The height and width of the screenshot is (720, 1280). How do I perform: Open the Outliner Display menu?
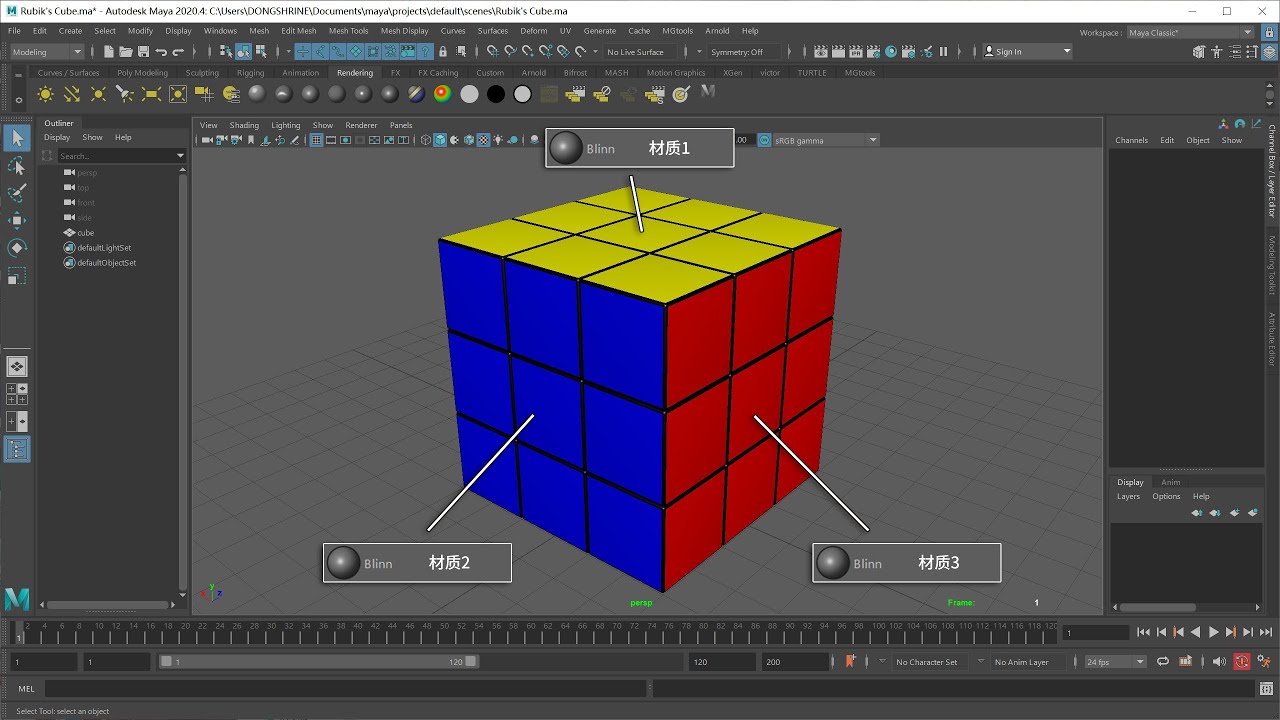pos(57,137)
